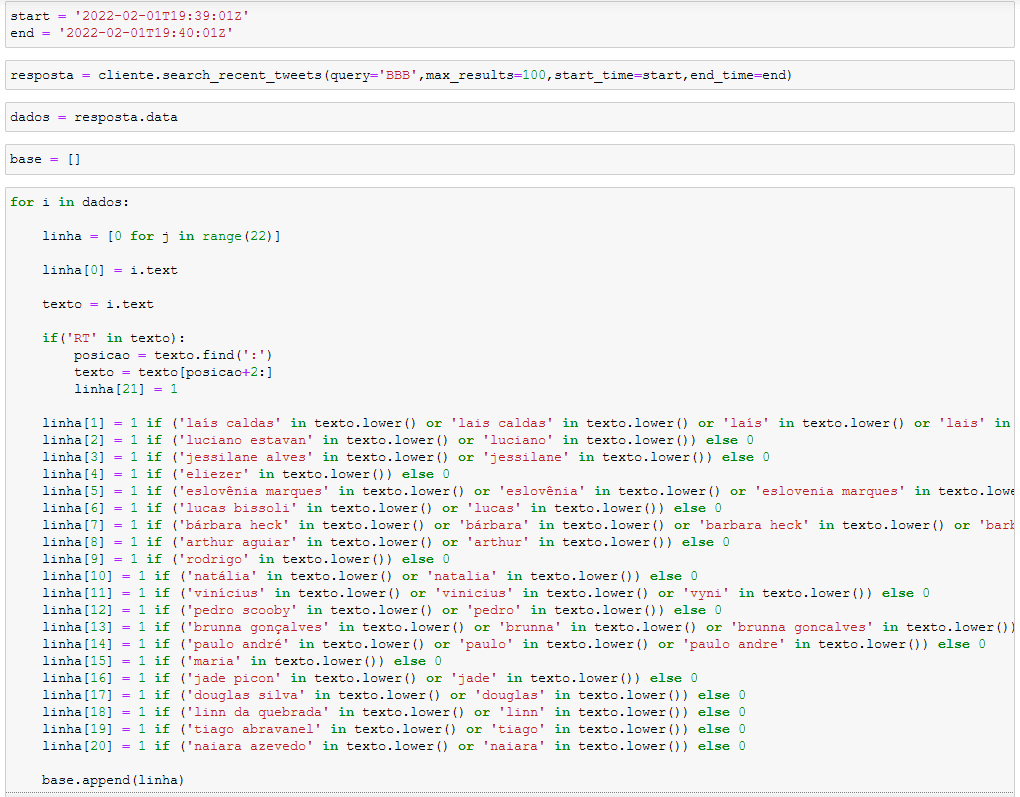Click the string 'laís caldas' in linha[1]
This screenshot has width=1020, height=797.
[x=230, y=423]
